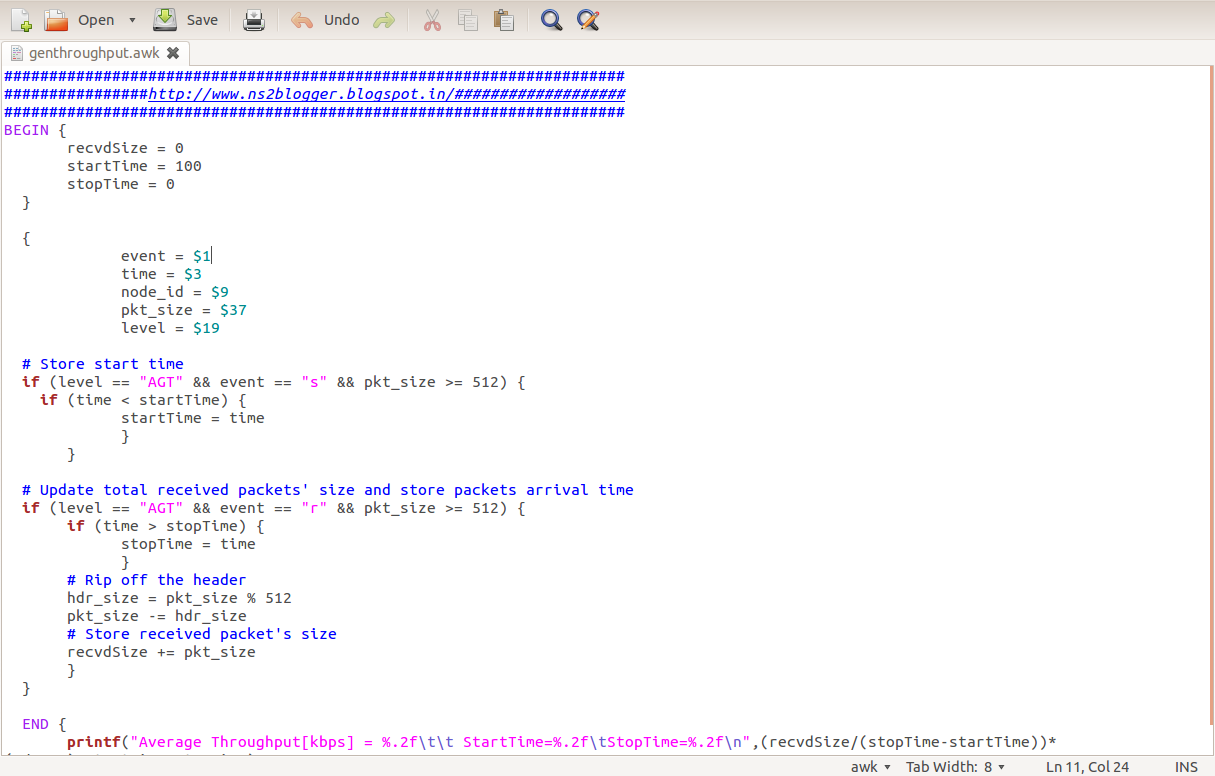
Task: Open the awk language mode selector
Action: [867, 766]
